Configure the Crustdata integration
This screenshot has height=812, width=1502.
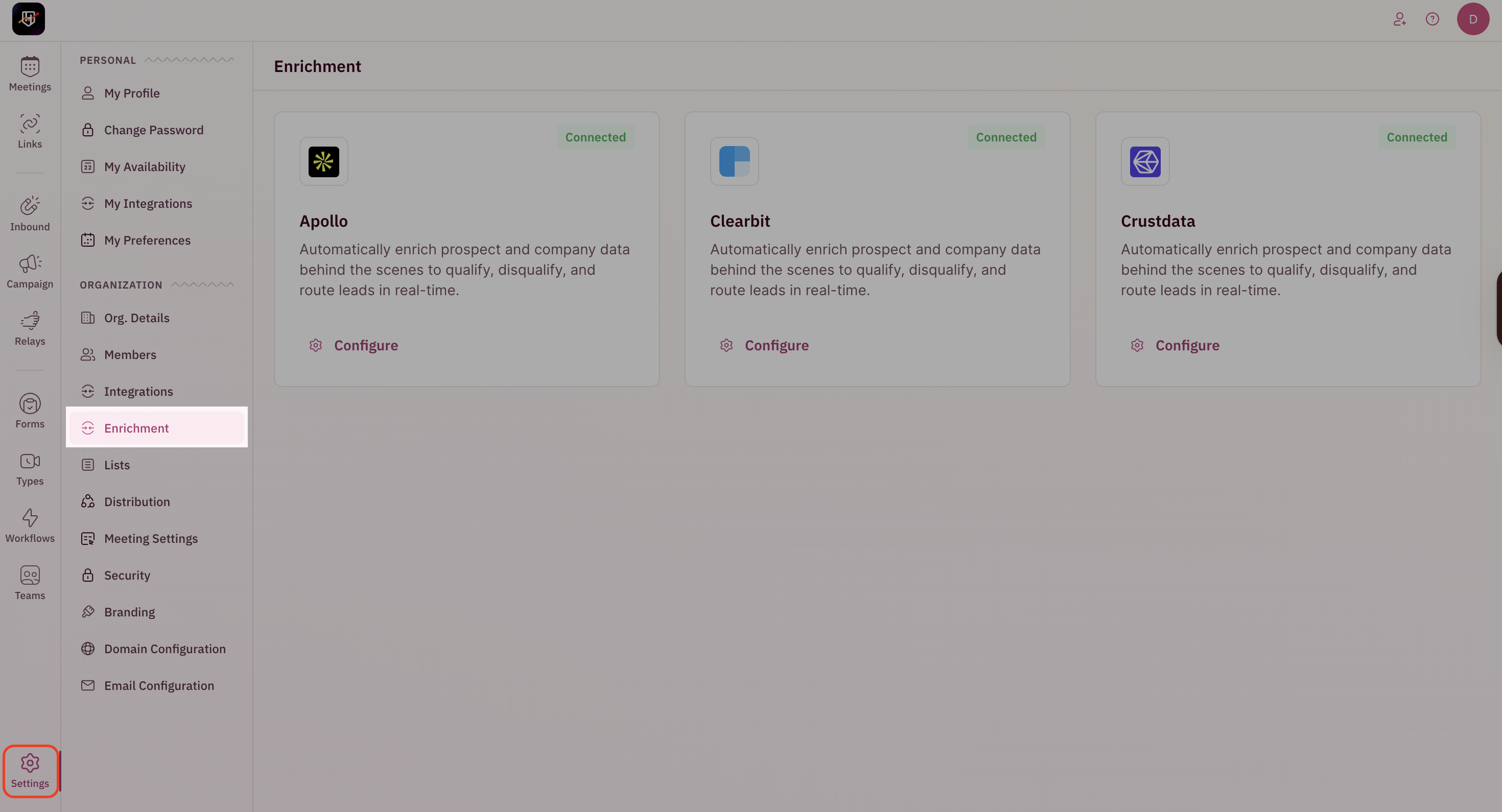pos(1176,345)
